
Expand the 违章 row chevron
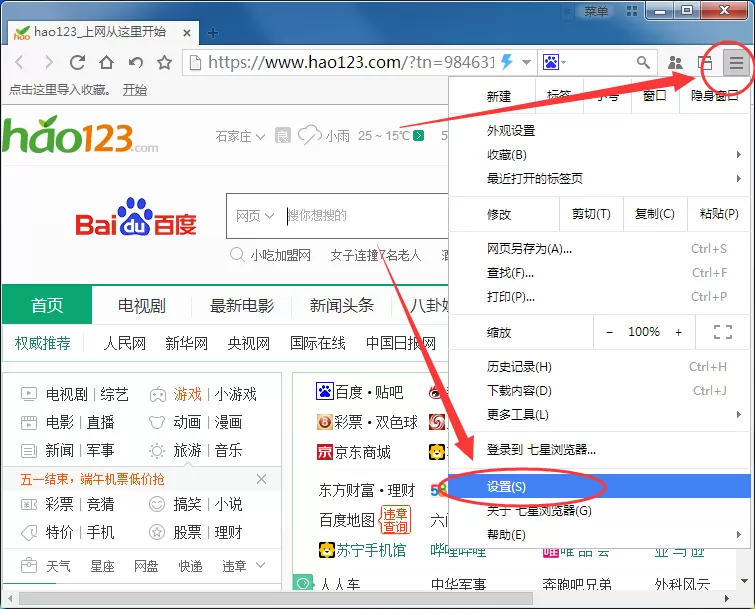coord(260,565)
